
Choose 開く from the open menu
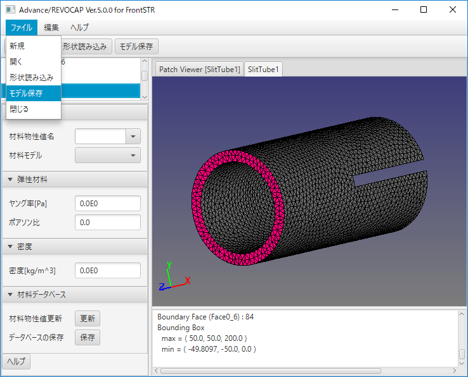pos(33,61)
